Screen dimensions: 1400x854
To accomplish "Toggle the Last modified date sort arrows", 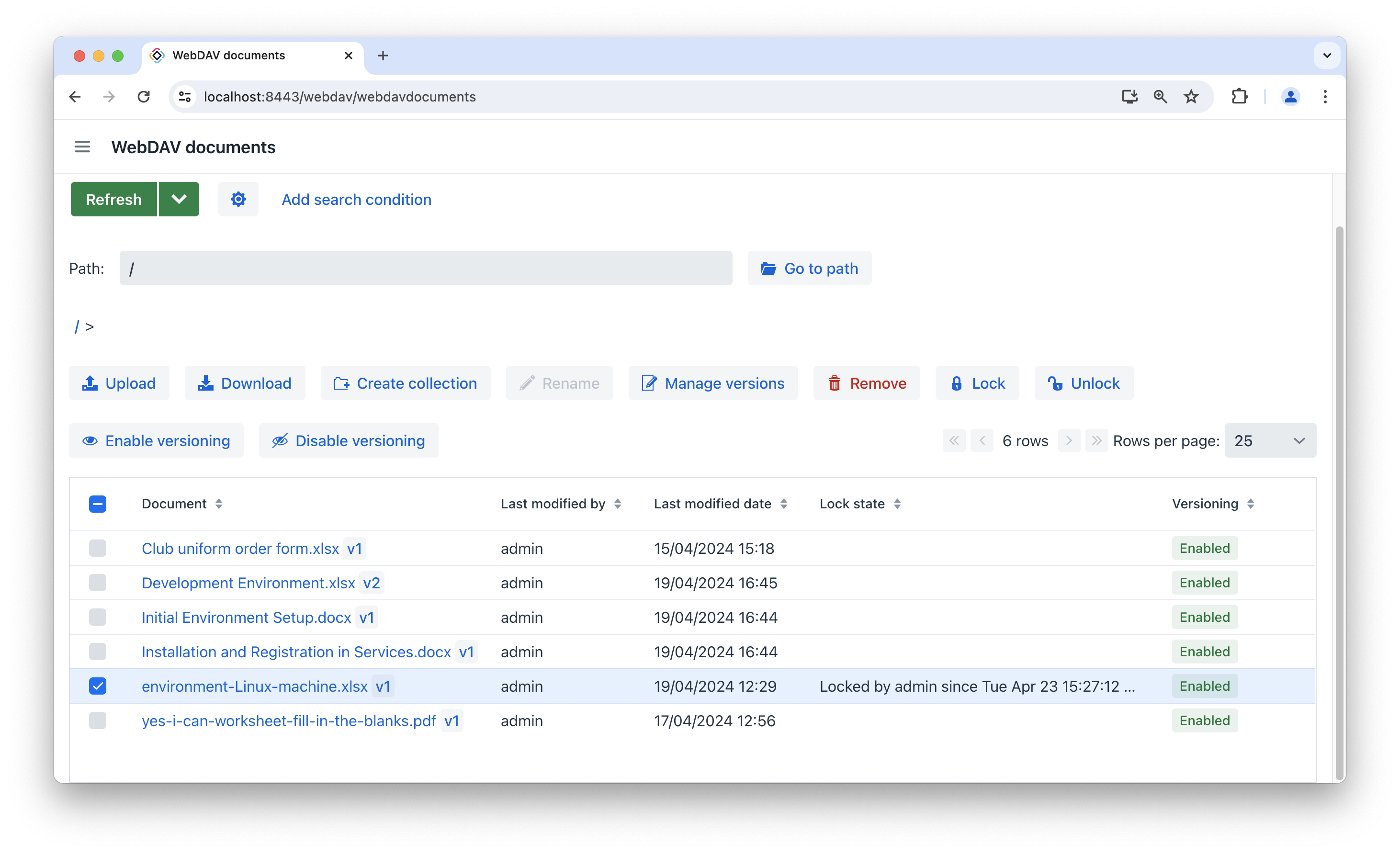I will [785, 504].
